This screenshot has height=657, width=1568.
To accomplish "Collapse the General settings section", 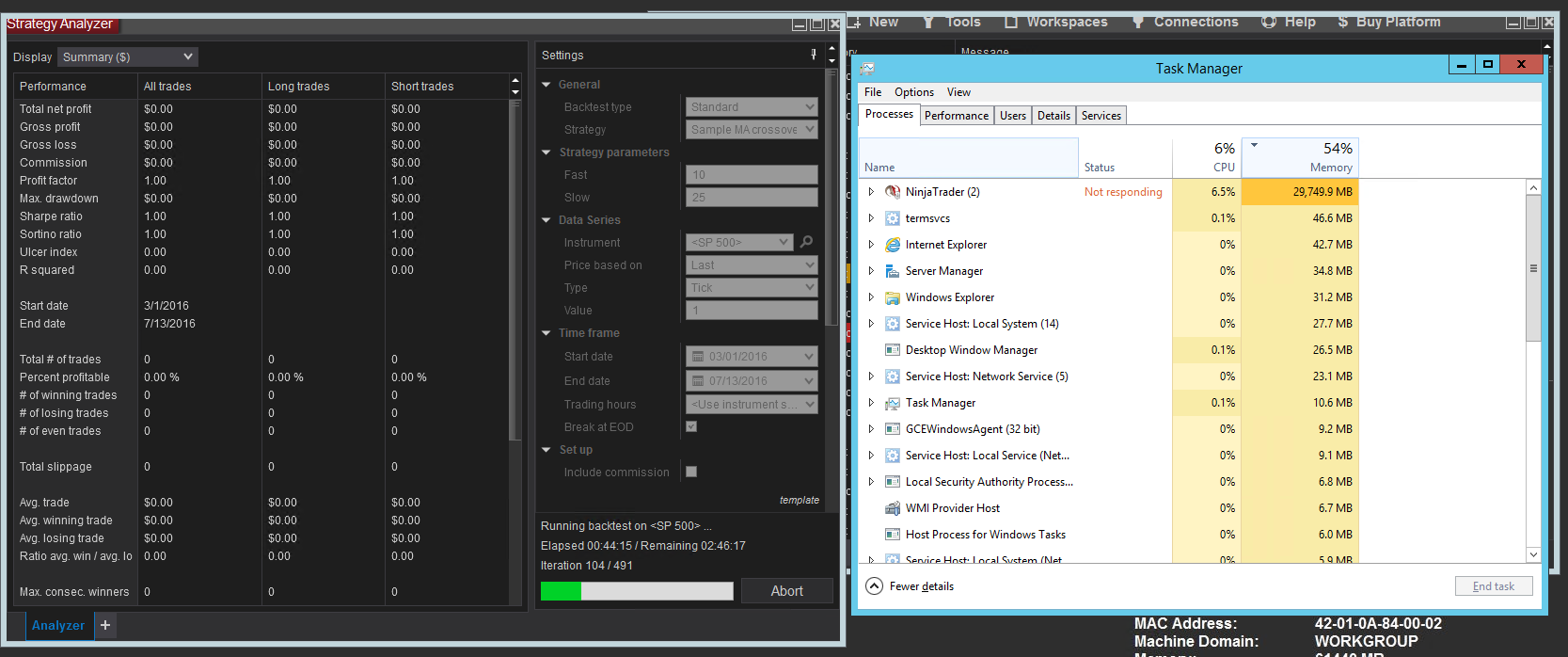I will [546, 85].
